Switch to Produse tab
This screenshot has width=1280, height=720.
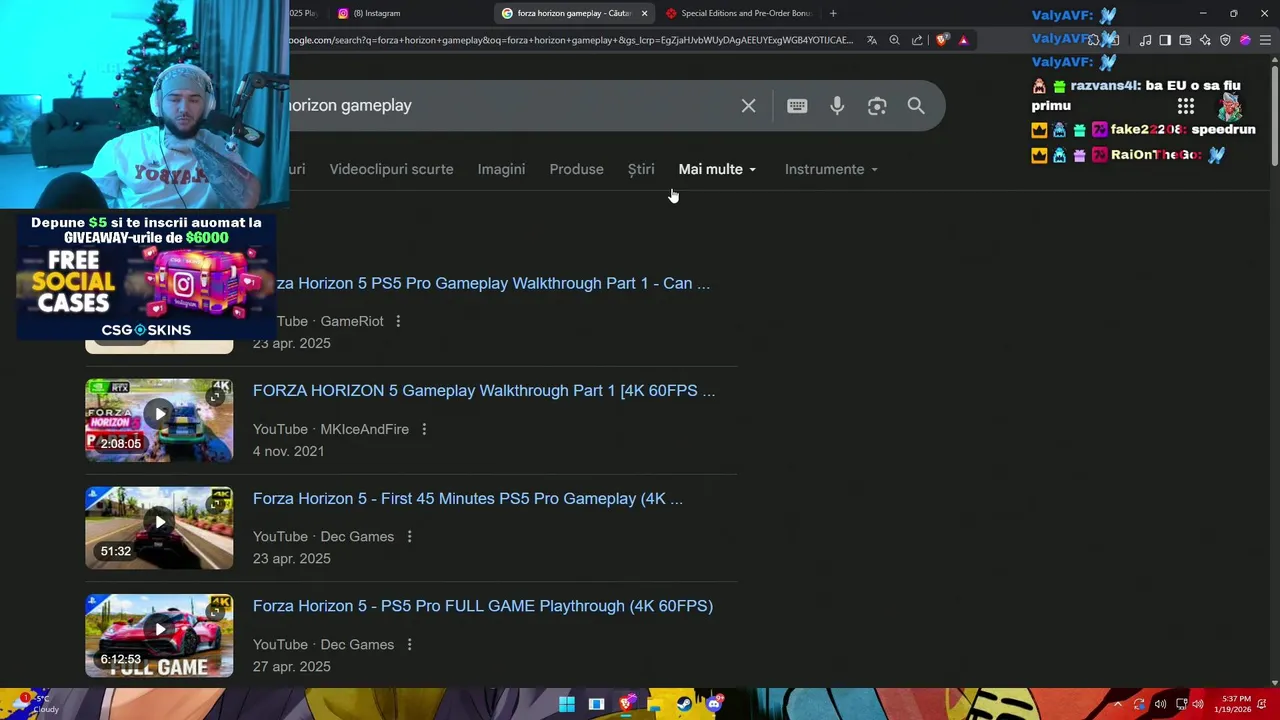(x=576, y=169)
